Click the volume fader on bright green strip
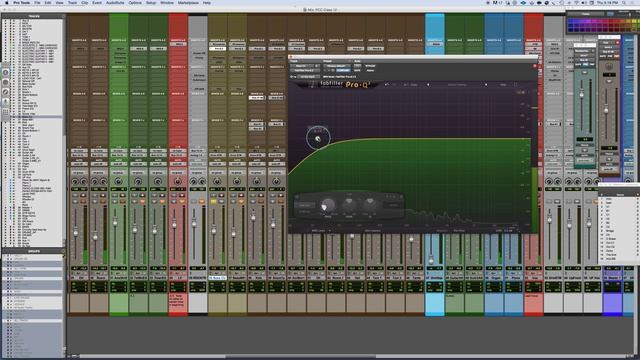 [115, 223]
